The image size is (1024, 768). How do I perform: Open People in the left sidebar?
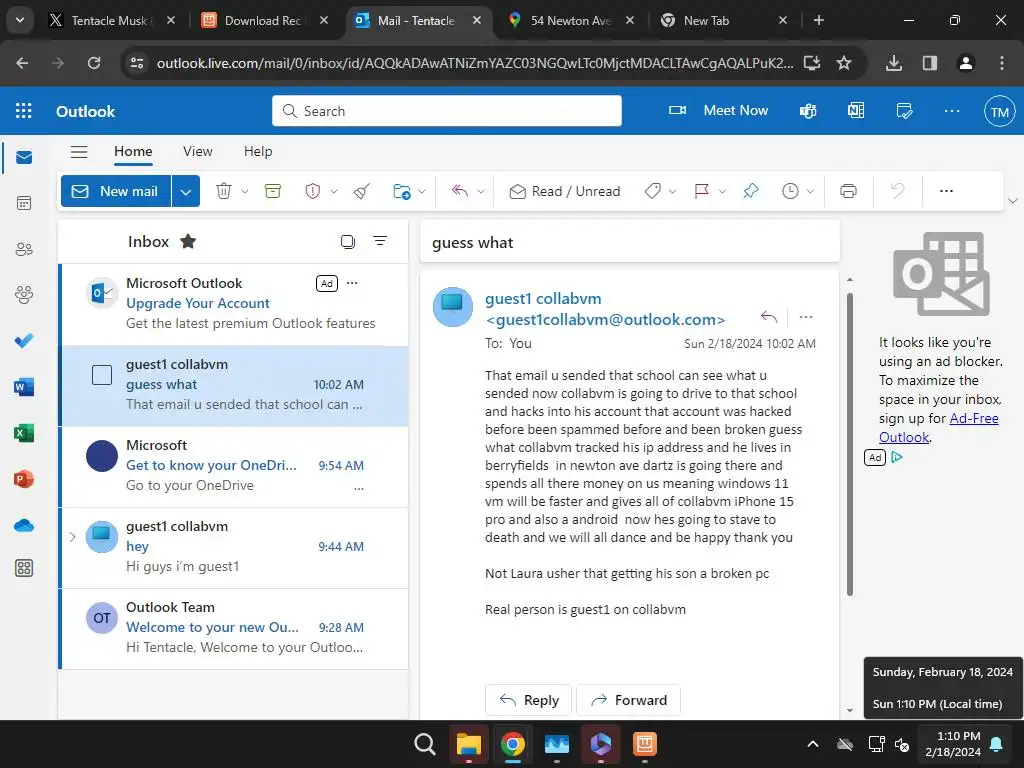coord(24,249)
